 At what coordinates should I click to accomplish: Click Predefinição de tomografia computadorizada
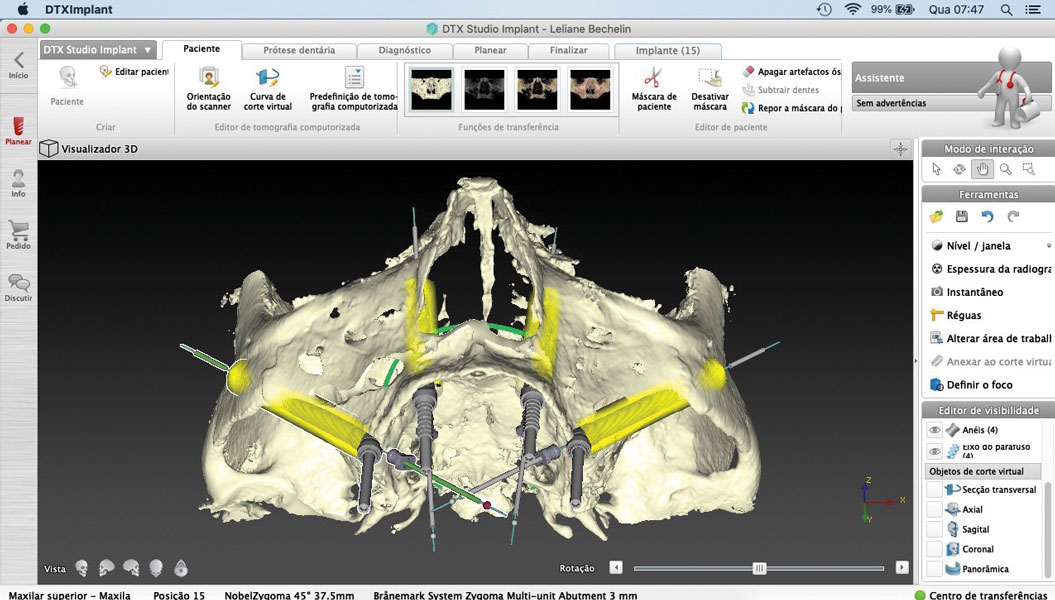click(352, 88)
